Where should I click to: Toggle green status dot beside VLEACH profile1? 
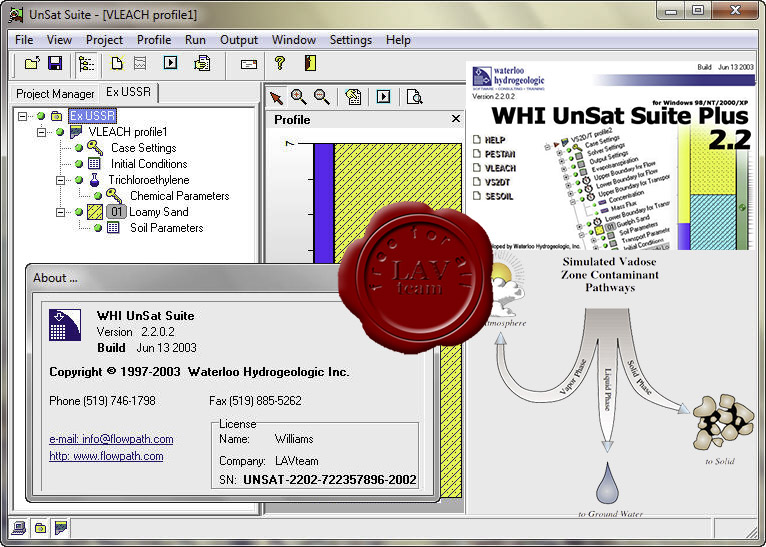pyautogui.click(x=60, y=132)
